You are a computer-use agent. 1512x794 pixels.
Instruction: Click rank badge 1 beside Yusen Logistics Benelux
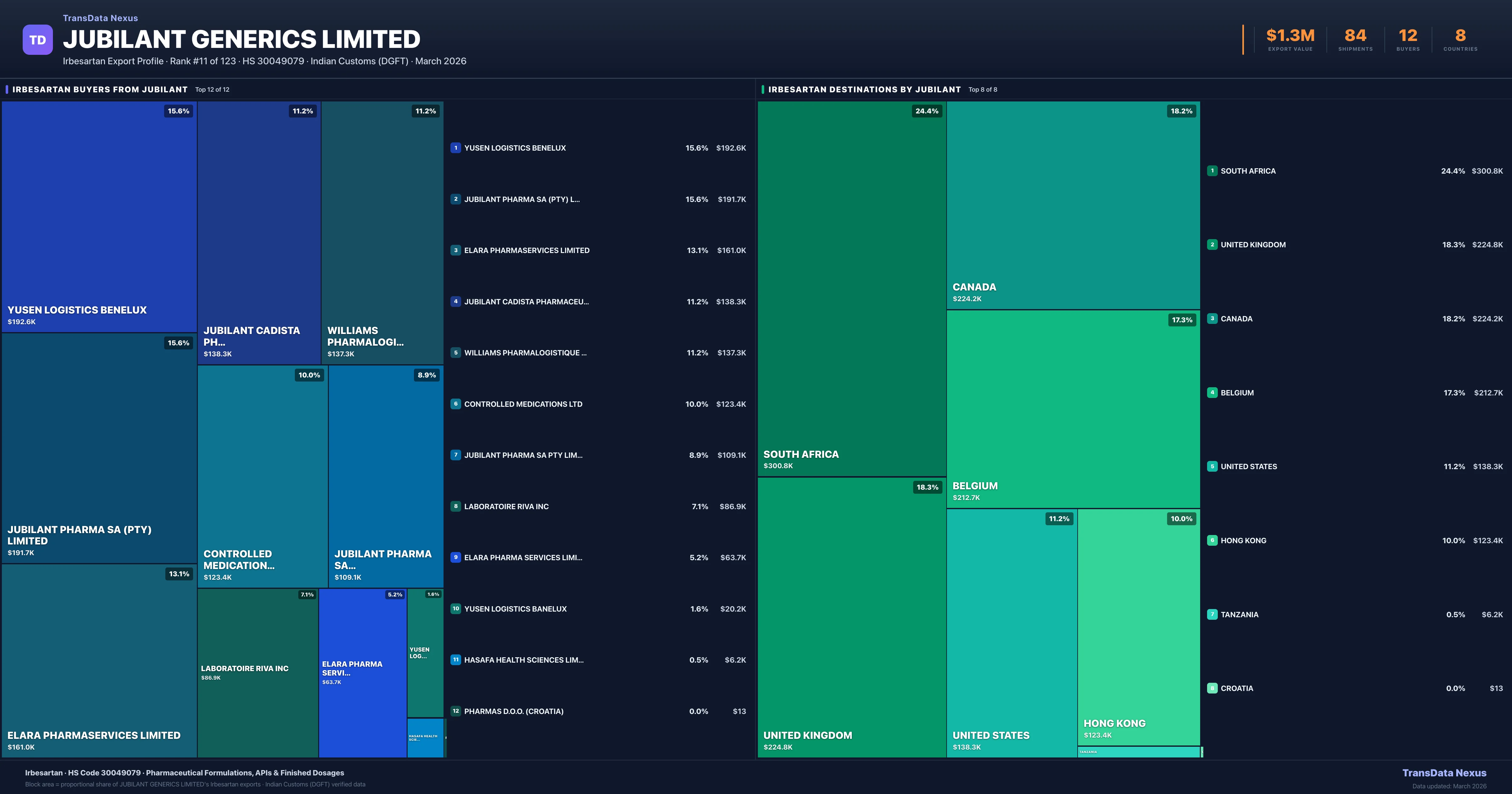coord(455,148)
